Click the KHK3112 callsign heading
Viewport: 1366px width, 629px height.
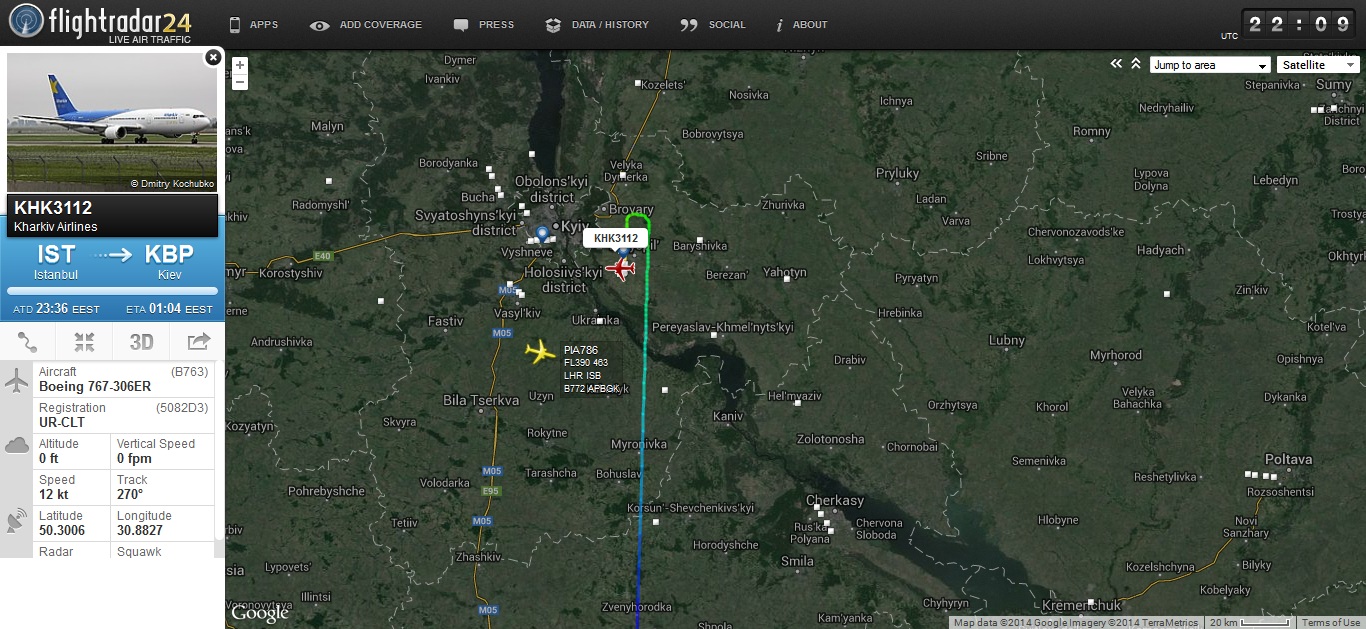(53, 208)
